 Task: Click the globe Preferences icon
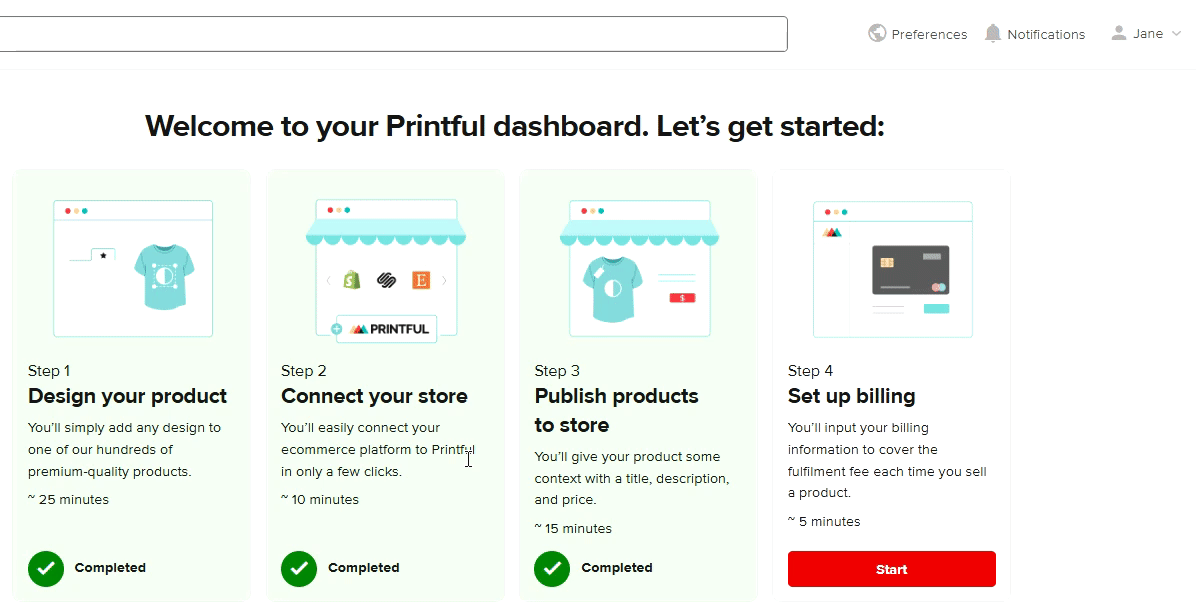pyautogui.click(x=877, y=34)
